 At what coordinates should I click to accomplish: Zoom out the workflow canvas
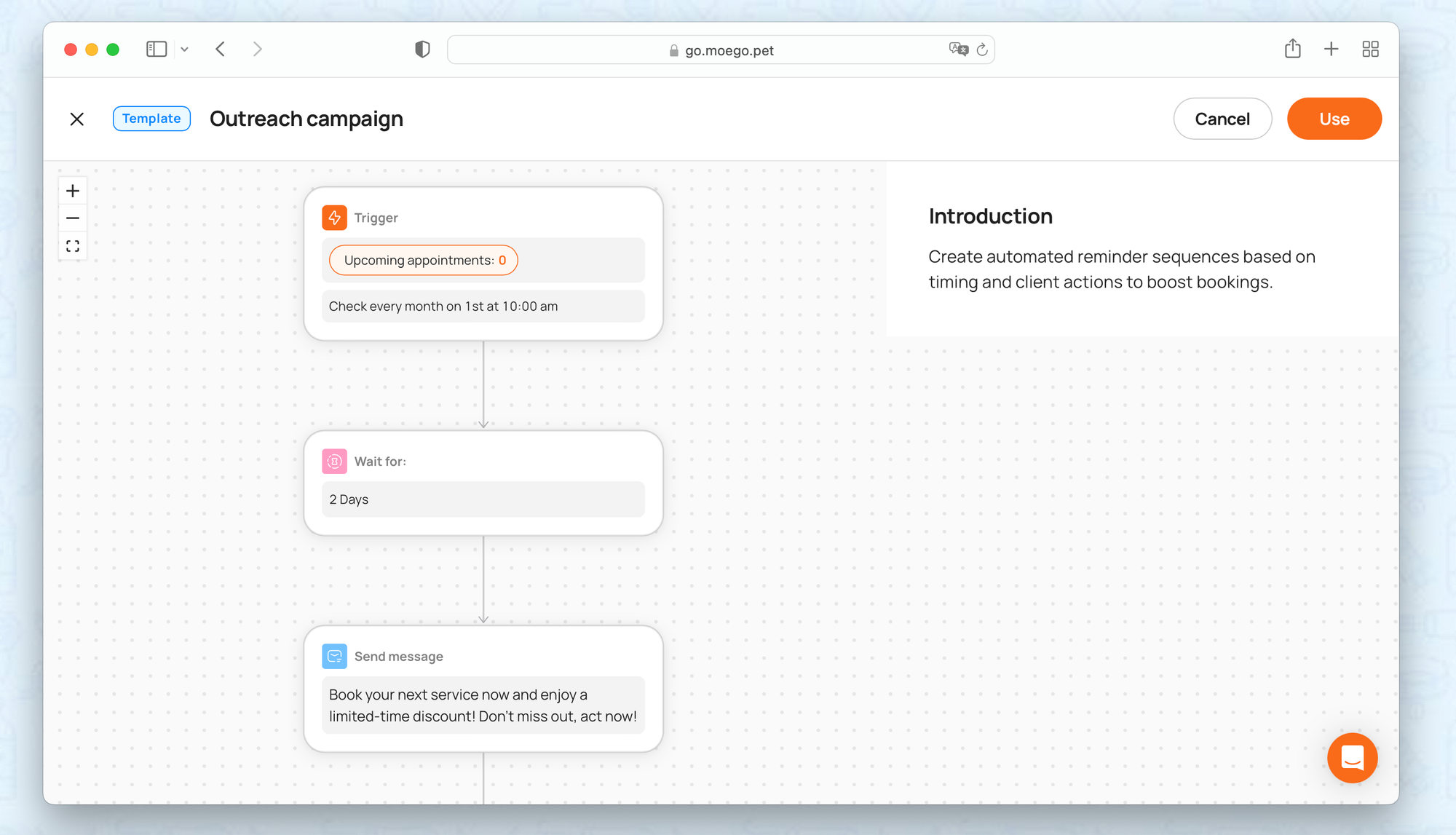click(73, 218)
